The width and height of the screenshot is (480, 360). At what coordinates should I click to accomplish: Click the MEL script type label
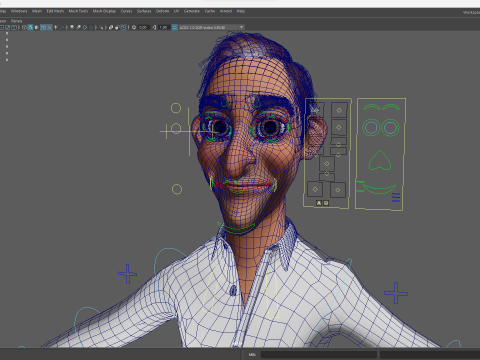[252, 355]
